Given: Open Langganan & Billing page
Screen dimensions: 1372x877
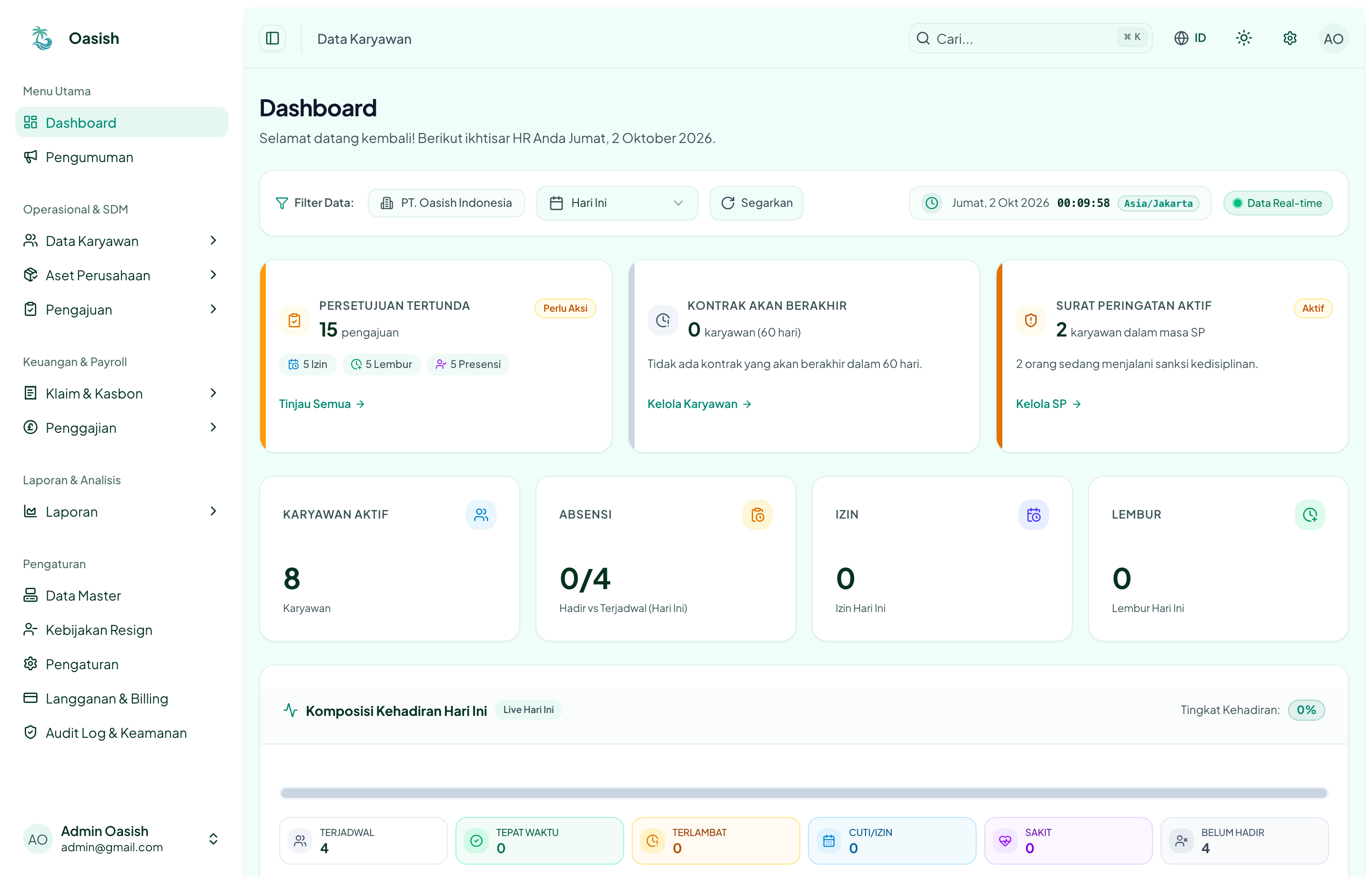Looking at the screenshot, I should coord(122,699).
